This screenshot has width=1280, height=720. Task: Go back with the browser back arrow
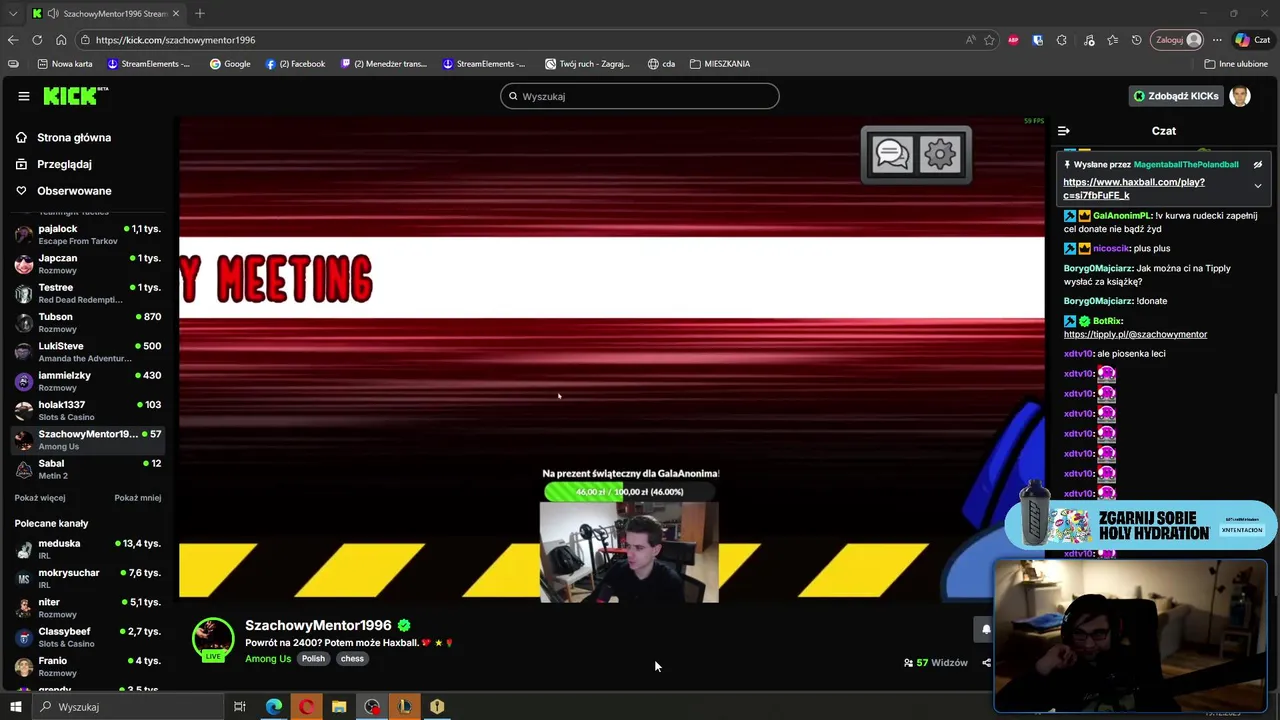[13, 40]
